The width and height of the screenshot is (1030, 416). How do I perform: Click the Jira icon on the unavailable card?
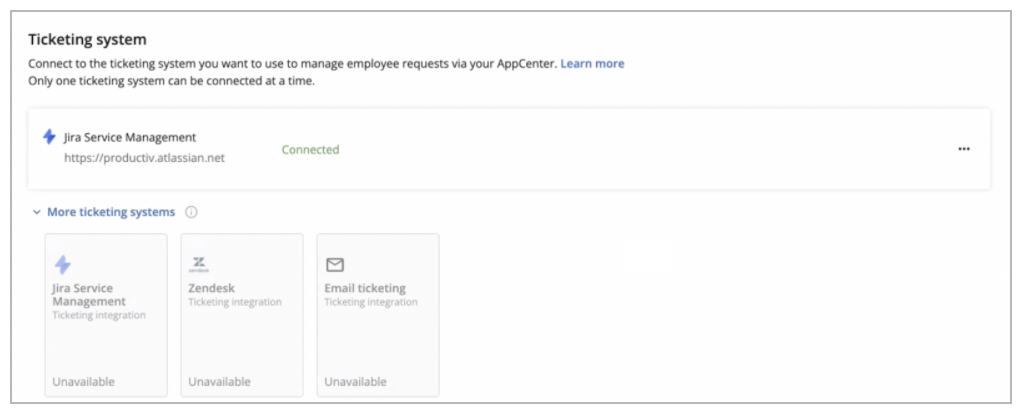[x=62, y=265]
